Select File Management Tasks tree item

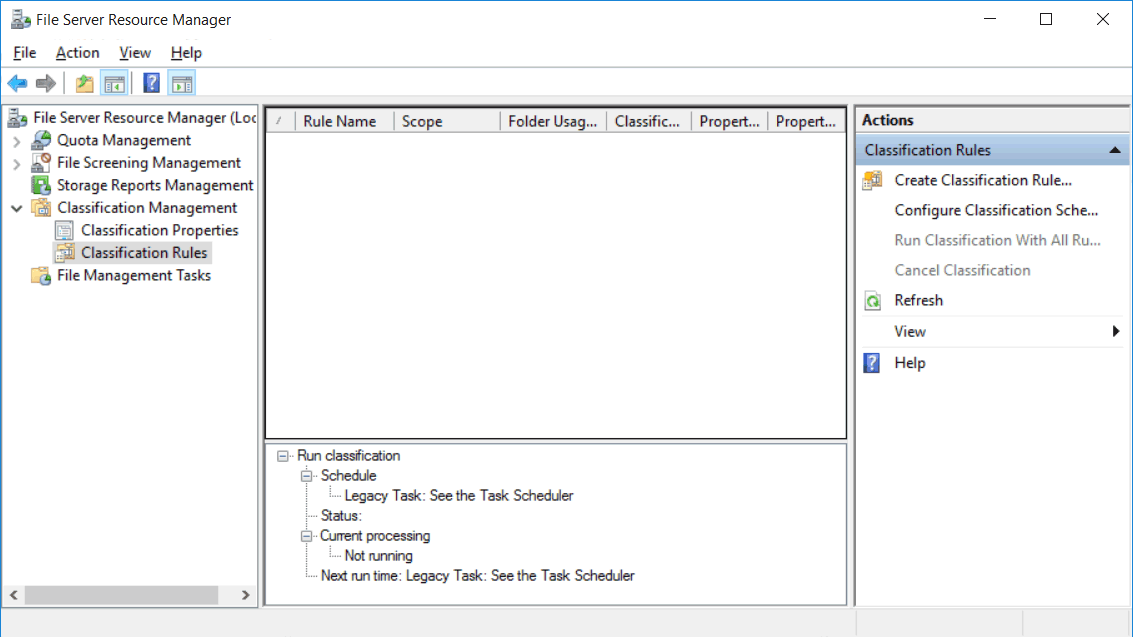[x=134, y=276]
